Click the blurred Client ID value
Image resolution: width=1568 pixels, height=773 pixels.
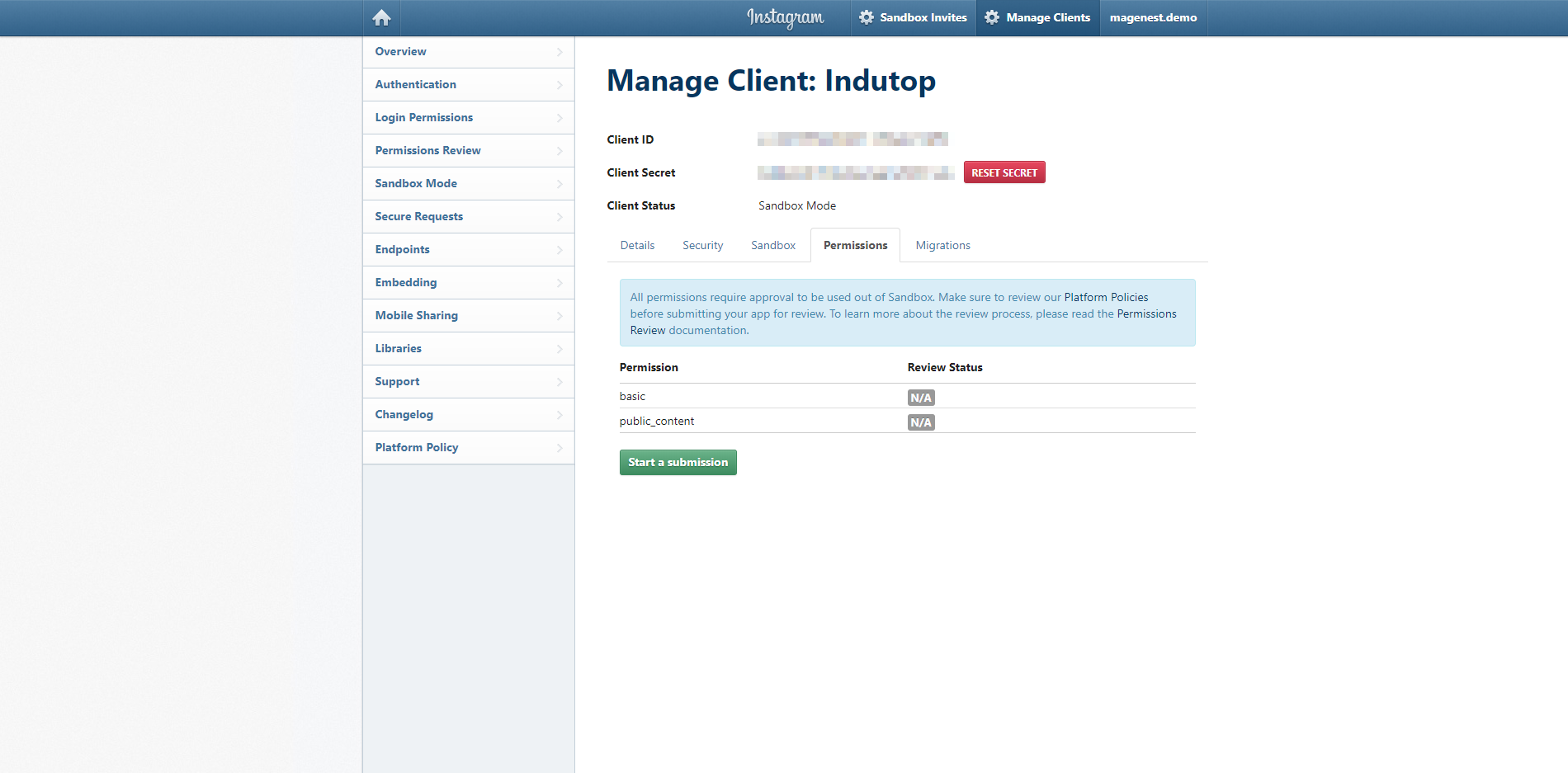[x=852, y=139]
